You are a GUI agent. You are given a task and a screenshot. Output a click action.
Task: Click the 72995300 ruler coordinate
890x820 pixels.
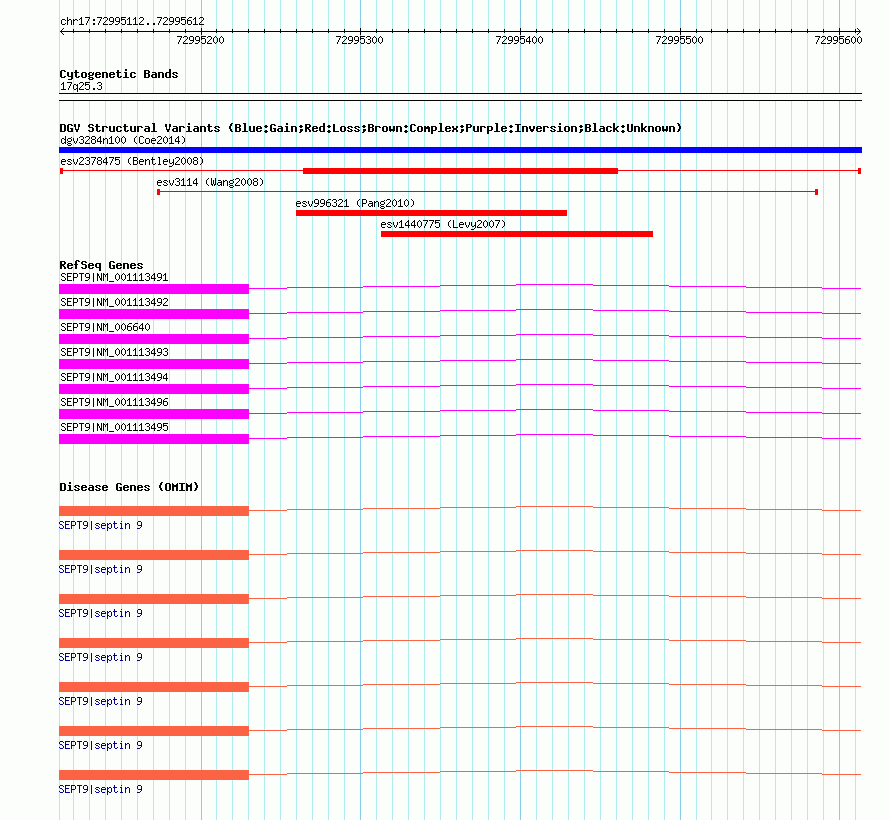(x=359, y=40)
